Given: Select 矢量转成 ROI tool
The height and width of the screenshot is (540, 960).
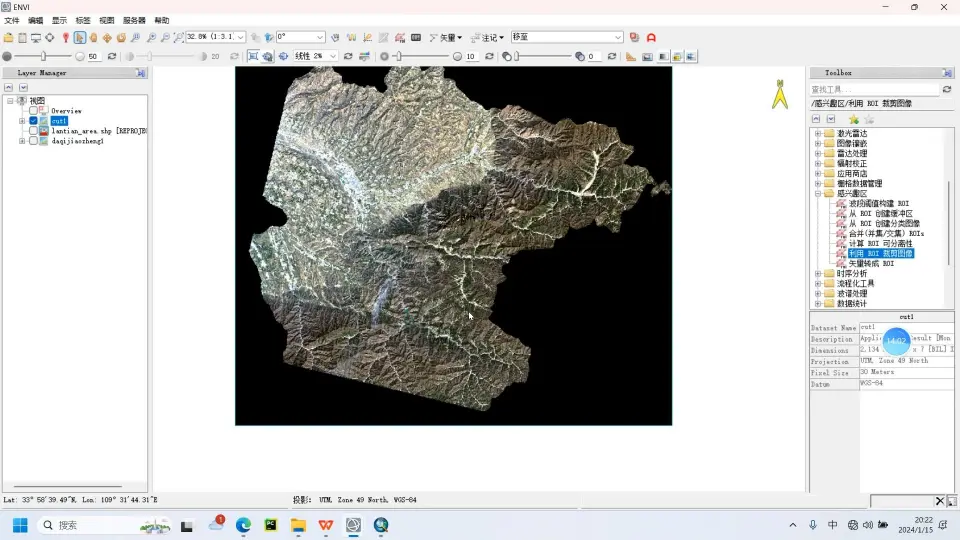Looking at the screenshot, I should pos(871,263).
